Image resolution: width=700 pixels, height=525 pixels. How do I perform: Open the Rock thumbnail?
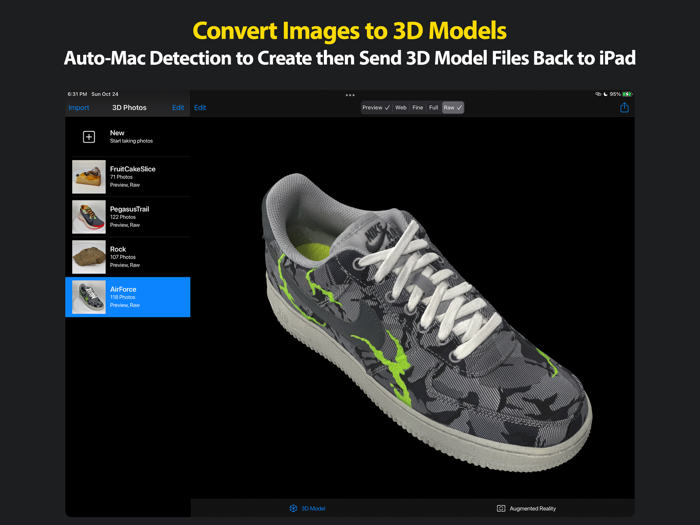coord(89,257)
